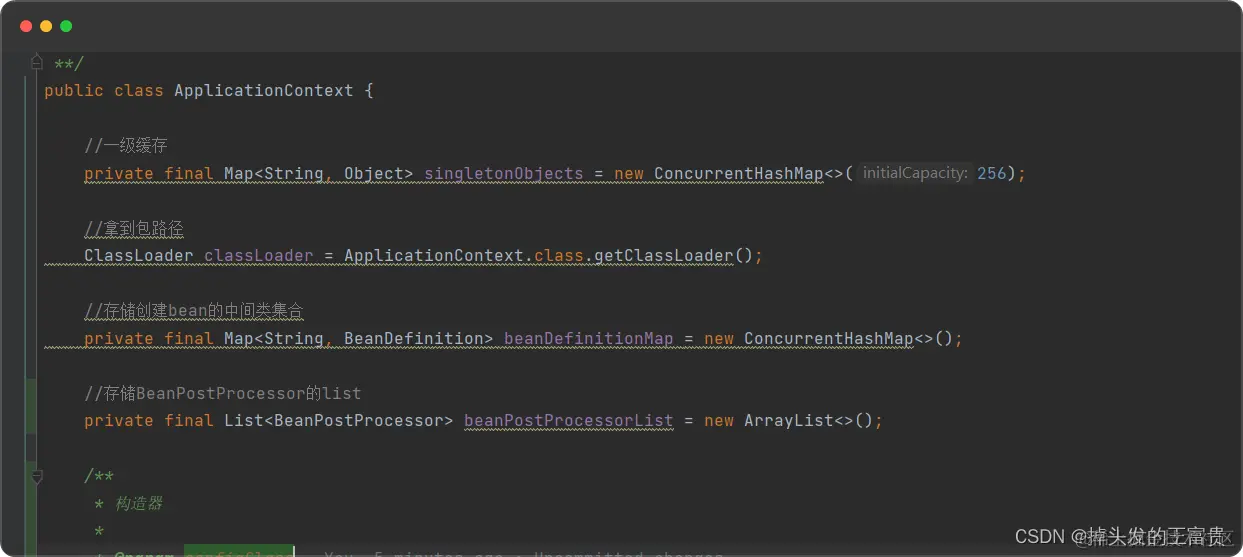Click the comment //存储创建bean的中间类集合
This screenshot has width=1243, height=557.
194,311
